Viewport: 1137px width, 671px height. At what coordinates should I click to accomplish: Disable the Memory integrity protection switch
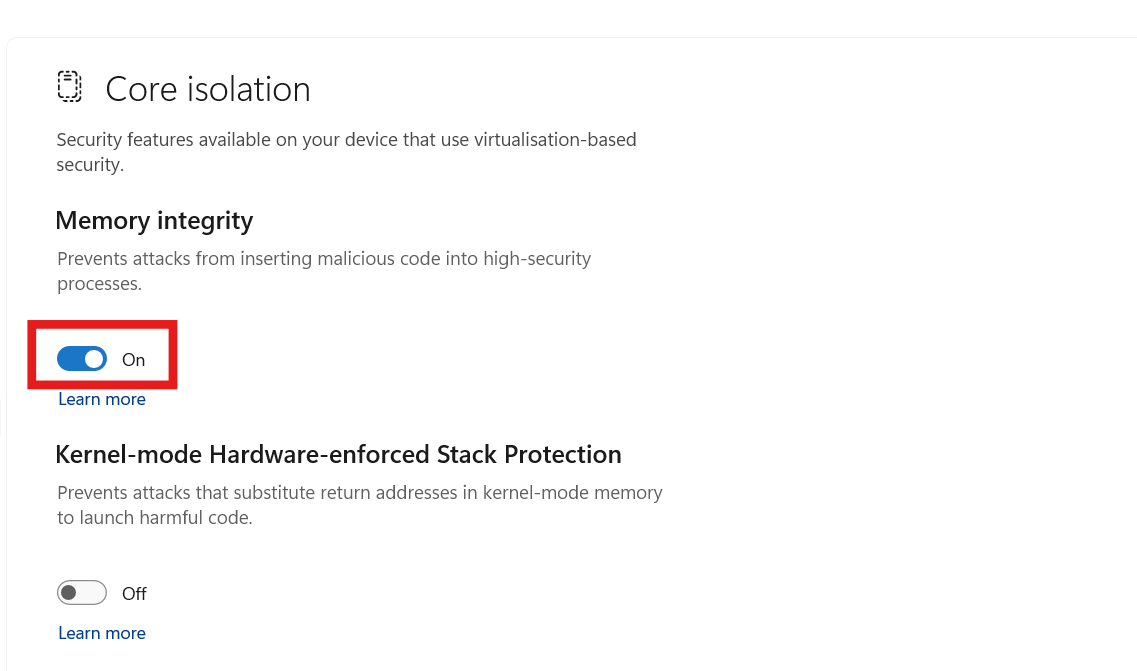(x=82, y=358)
